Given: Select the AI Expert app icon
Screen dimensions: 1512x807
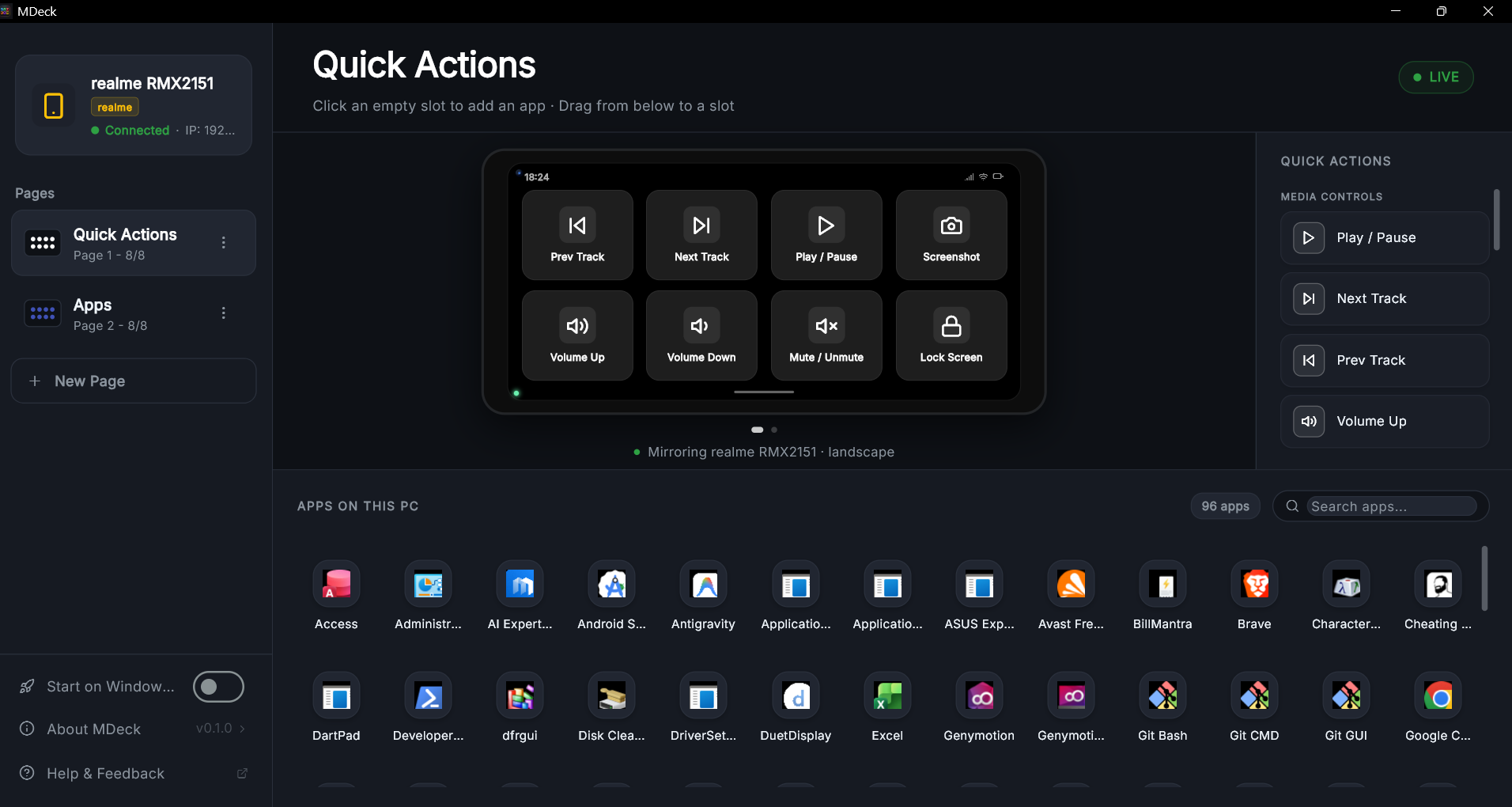Looking at the screenshot, I should pos(520,585).
